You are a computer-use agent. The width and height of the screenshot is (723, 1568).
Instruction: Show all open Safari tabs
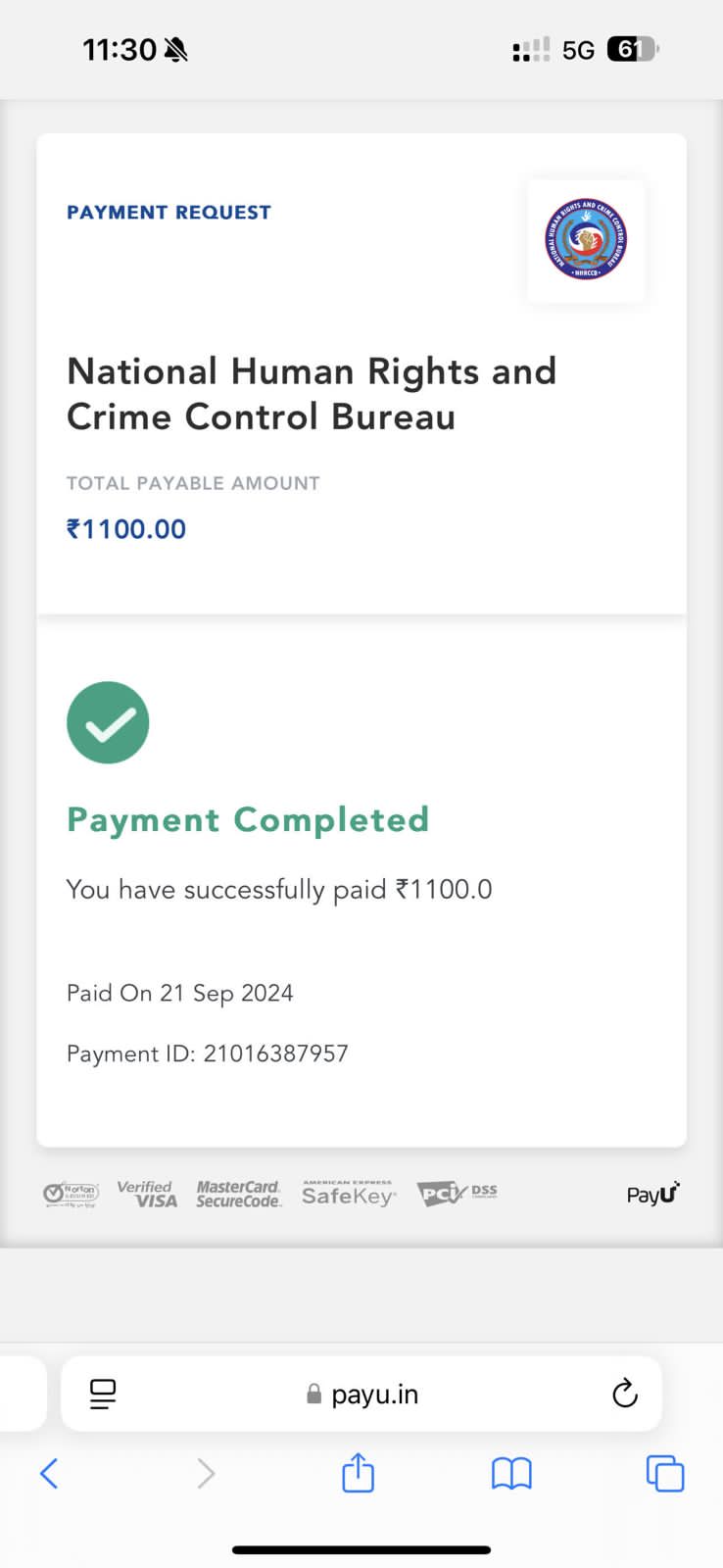click(x=665, y=1473)
